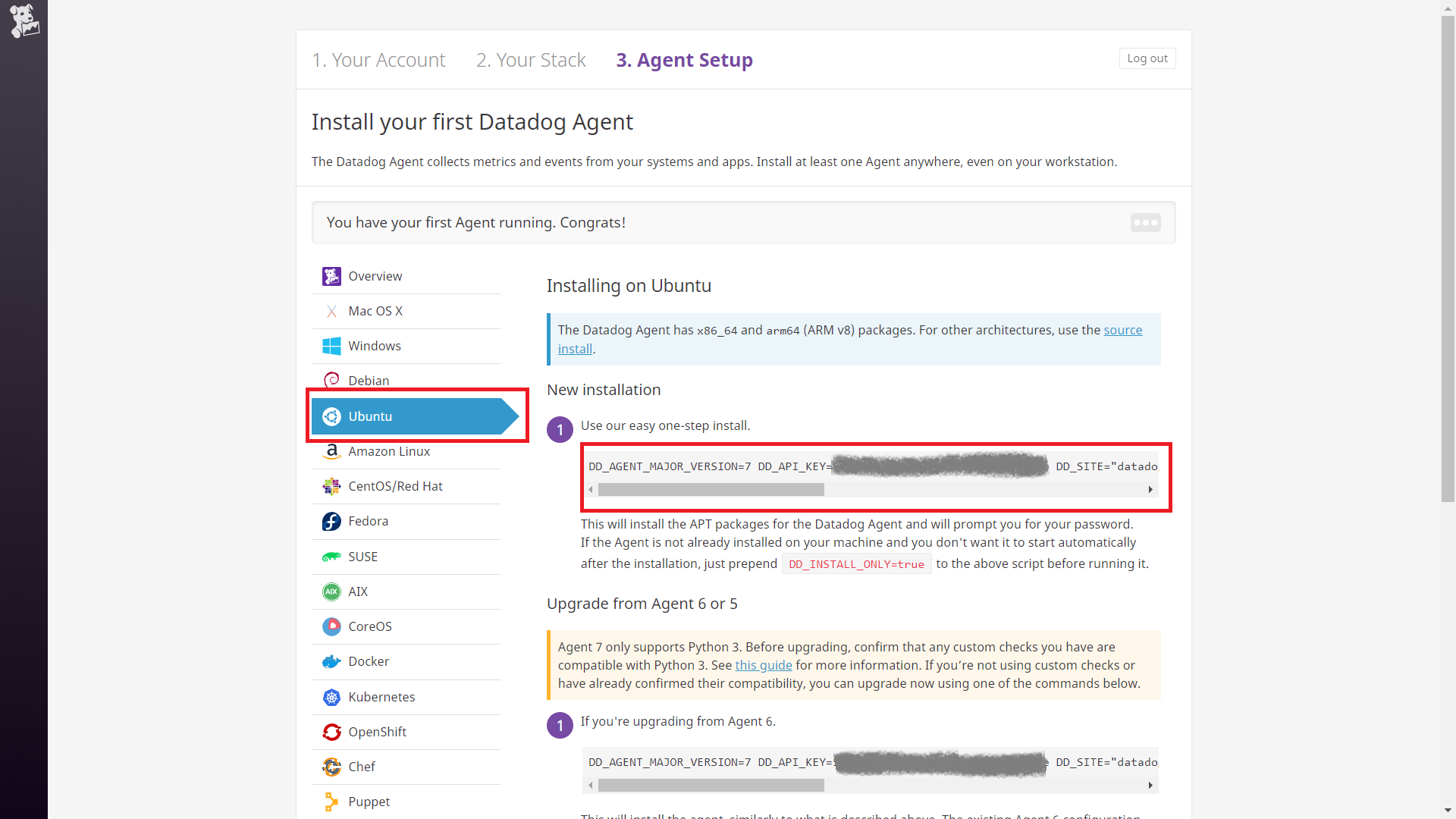This screenshot has width=1456, height=819.
Task: Click the Log out button
Action: [1147, 58]
